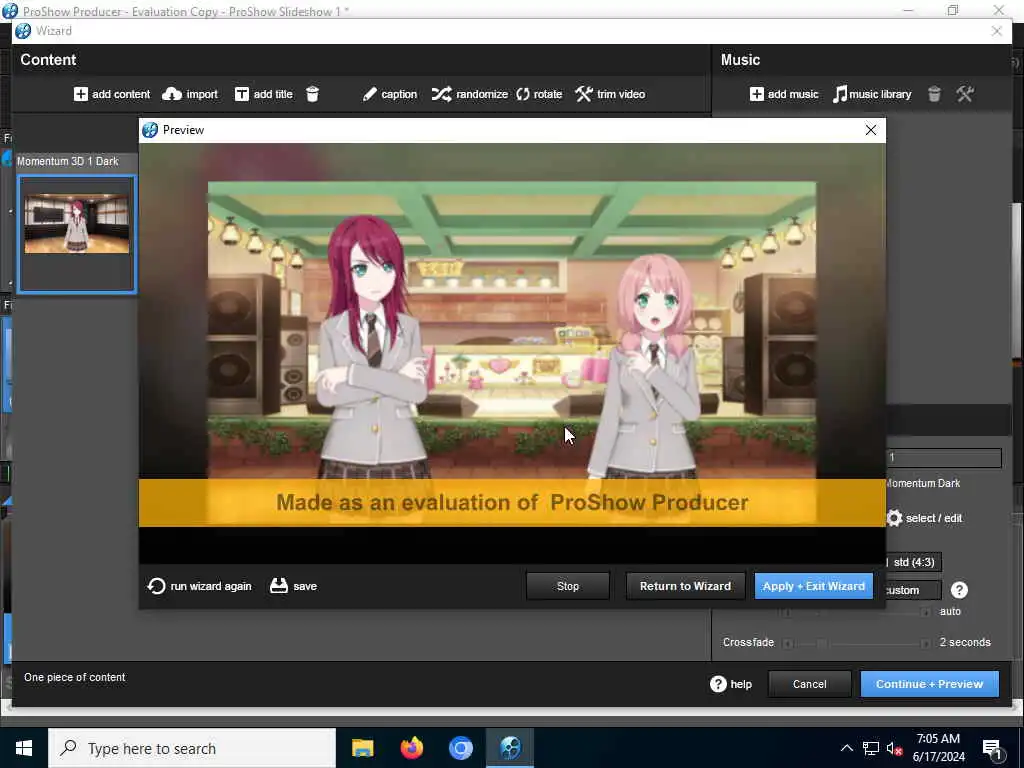
Task: Select the slide thumbnail in Content list
Action: pos(77,234)
